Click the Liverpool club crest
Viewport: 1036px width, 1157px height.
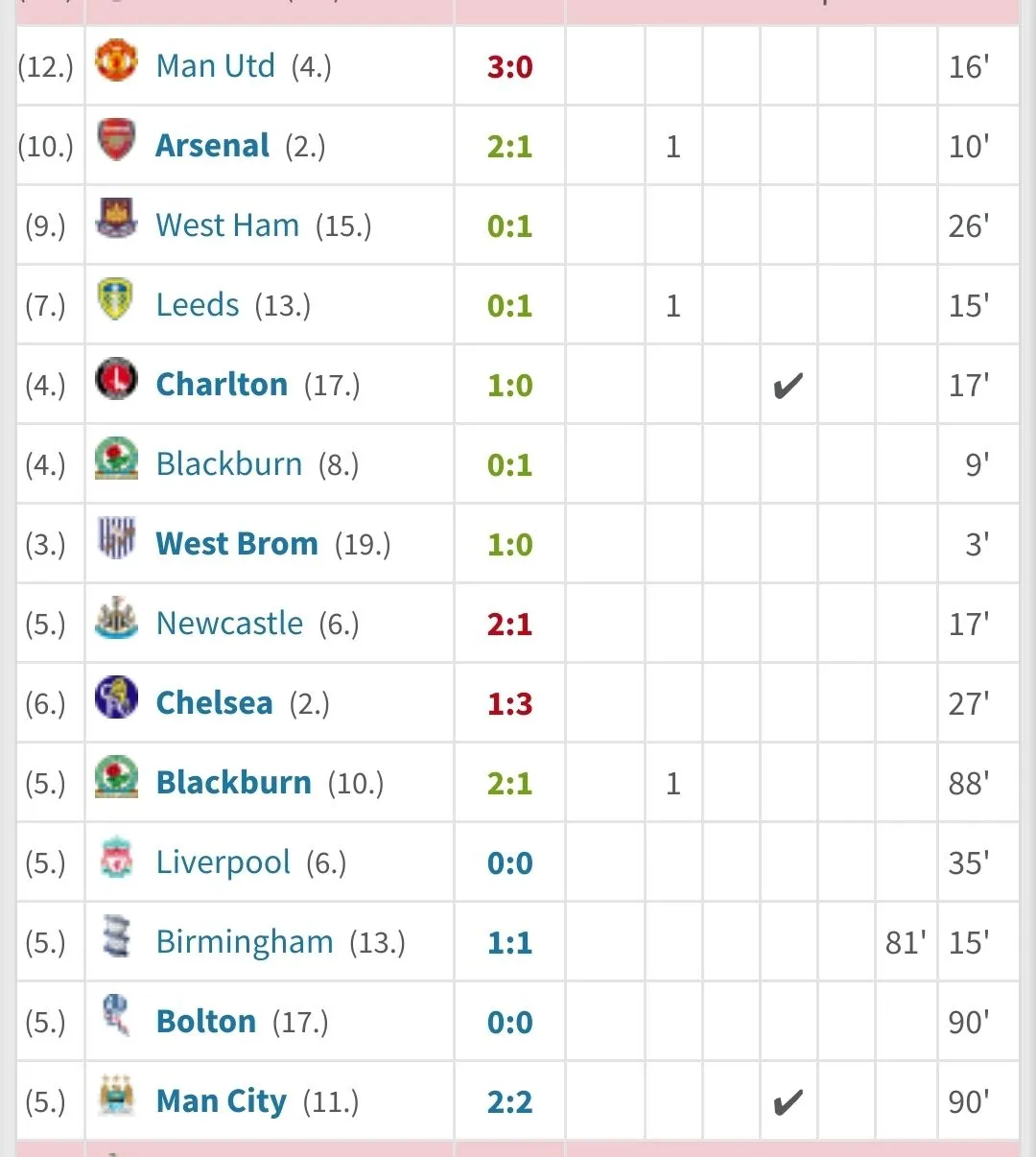(116, 858)
